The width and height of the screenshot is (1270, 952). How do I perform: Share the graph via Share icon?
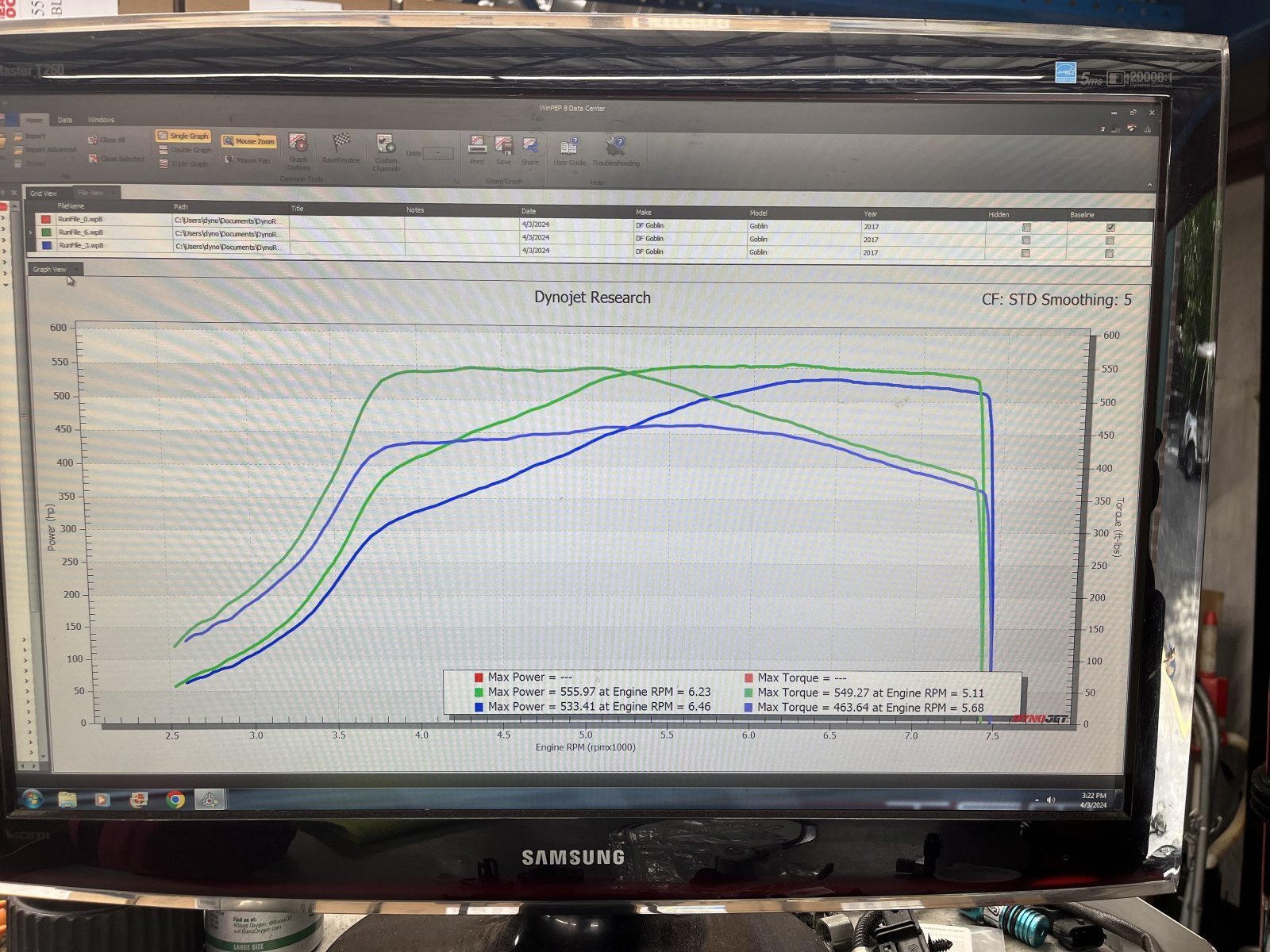(530, 150)
